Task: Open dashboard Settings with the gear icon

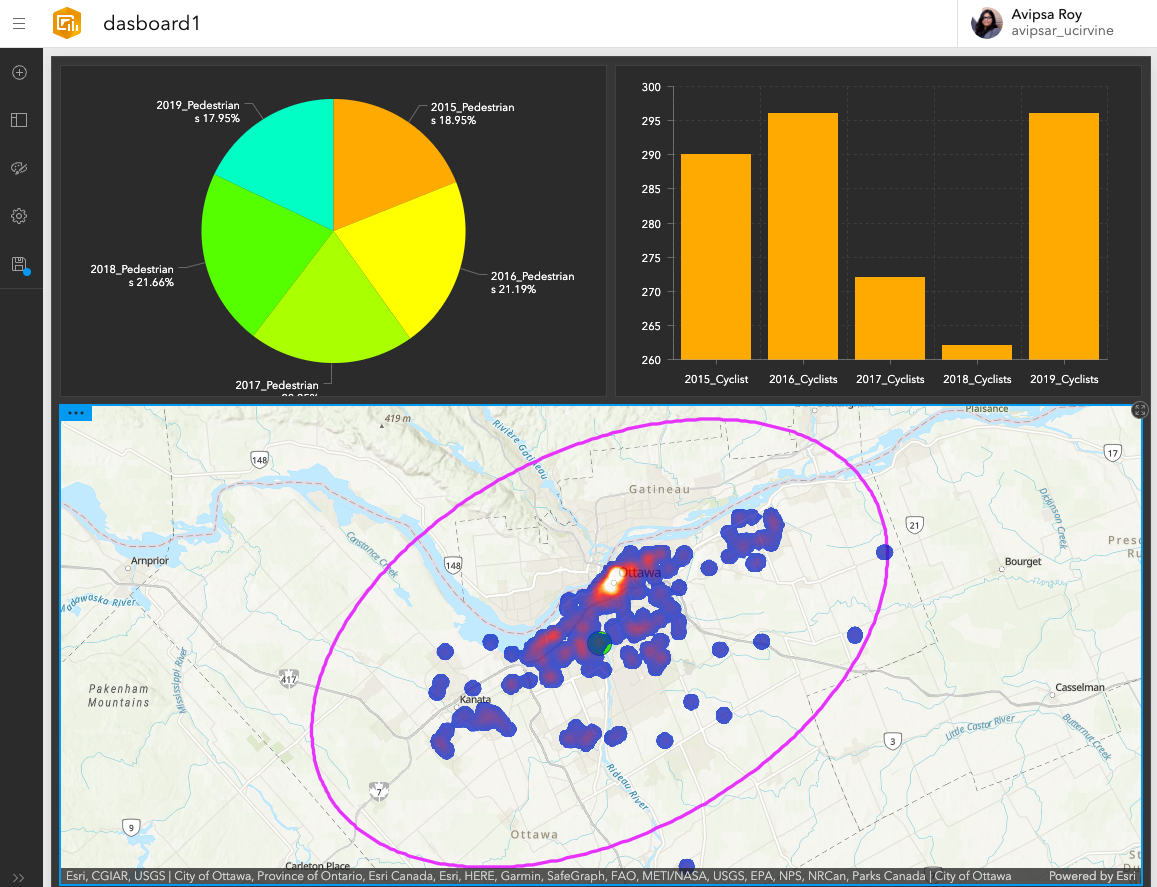Action: 19,215
